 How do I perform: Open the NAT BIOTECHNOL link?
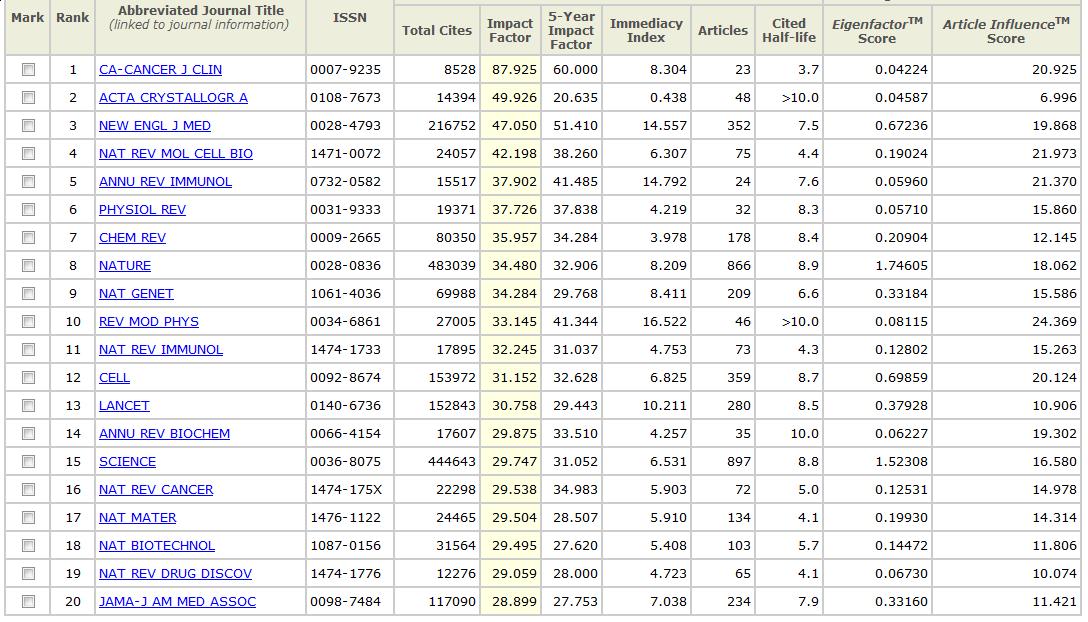[x=157, y=546]
